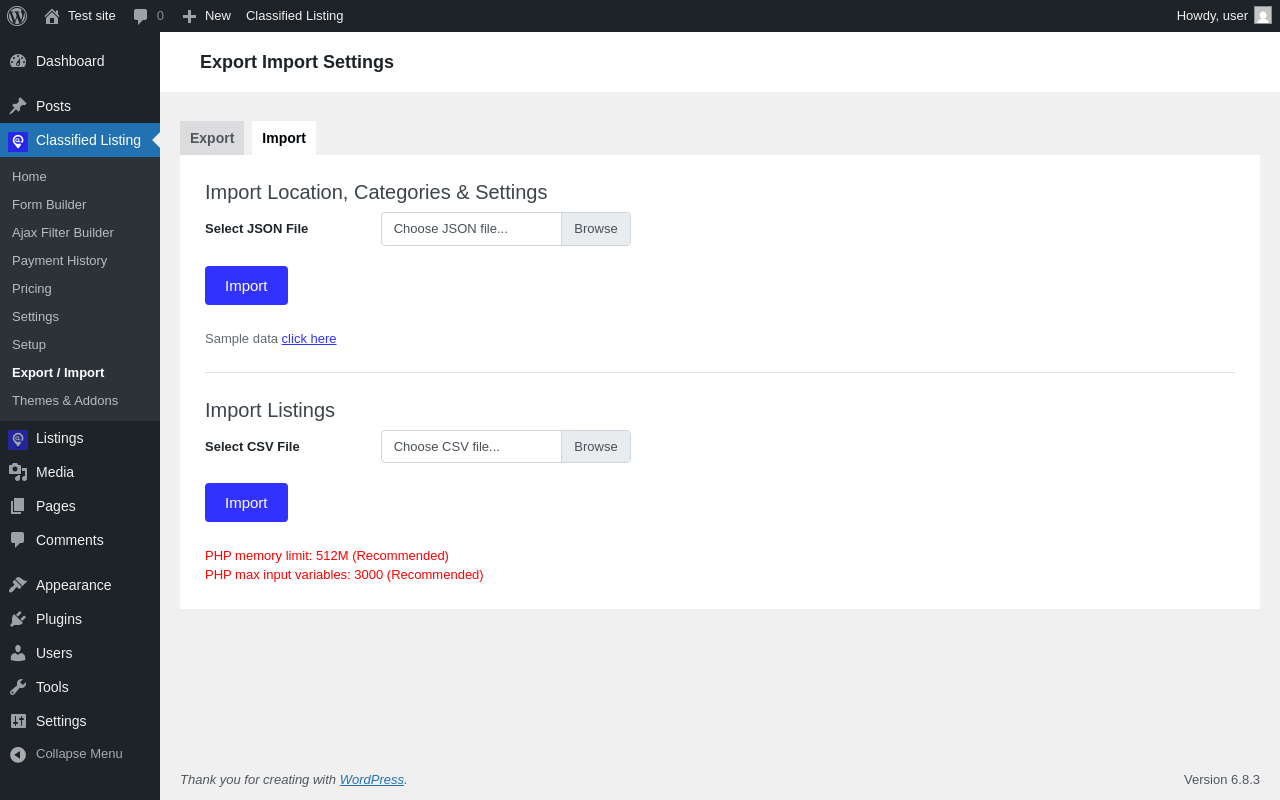1280x800 pixels.
Task: Click Import button under CSV file
Action: click(x=246, y=503)
